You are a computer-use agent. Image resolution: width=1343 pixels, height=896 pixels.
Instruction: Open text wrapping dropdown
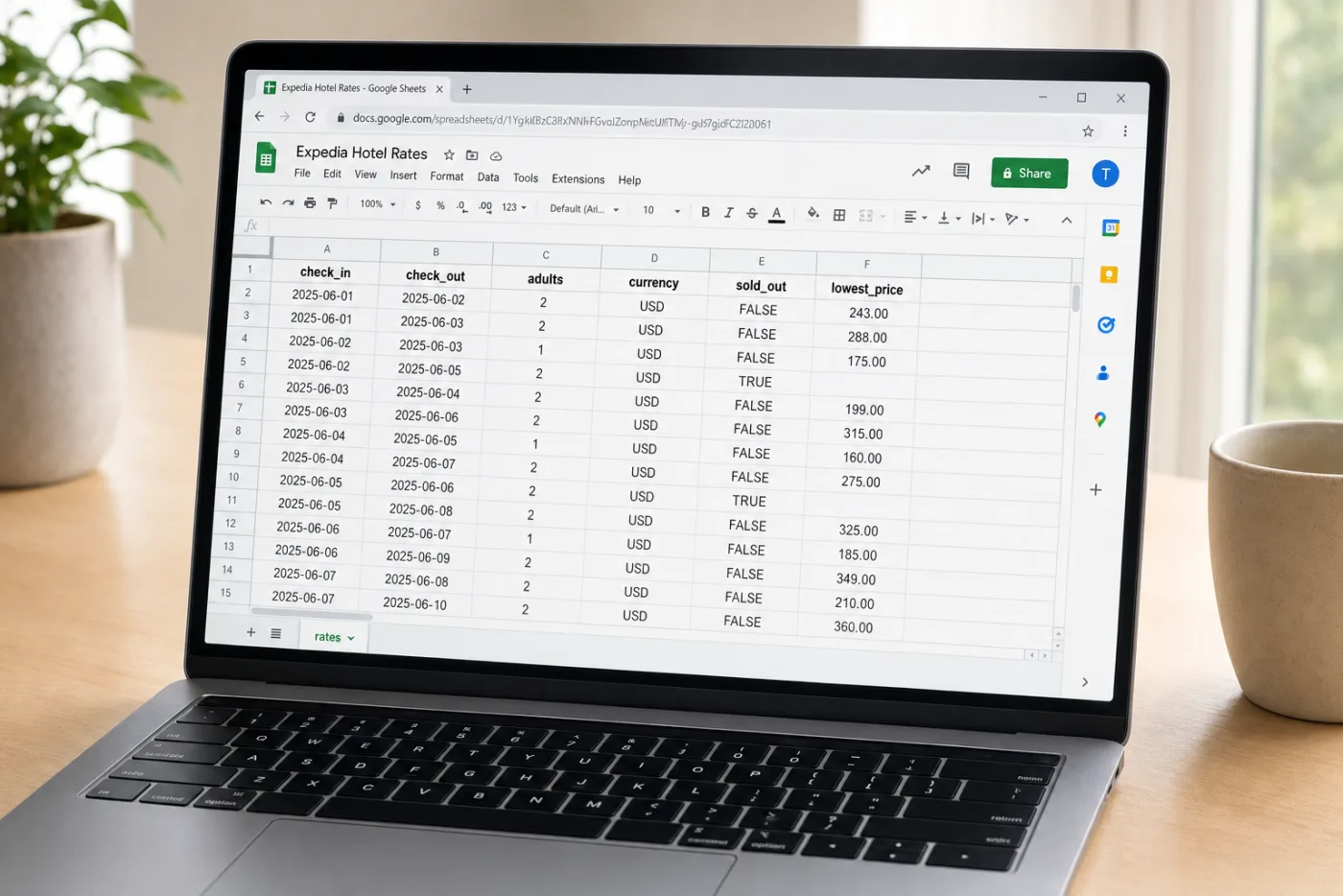coord(982,219)
